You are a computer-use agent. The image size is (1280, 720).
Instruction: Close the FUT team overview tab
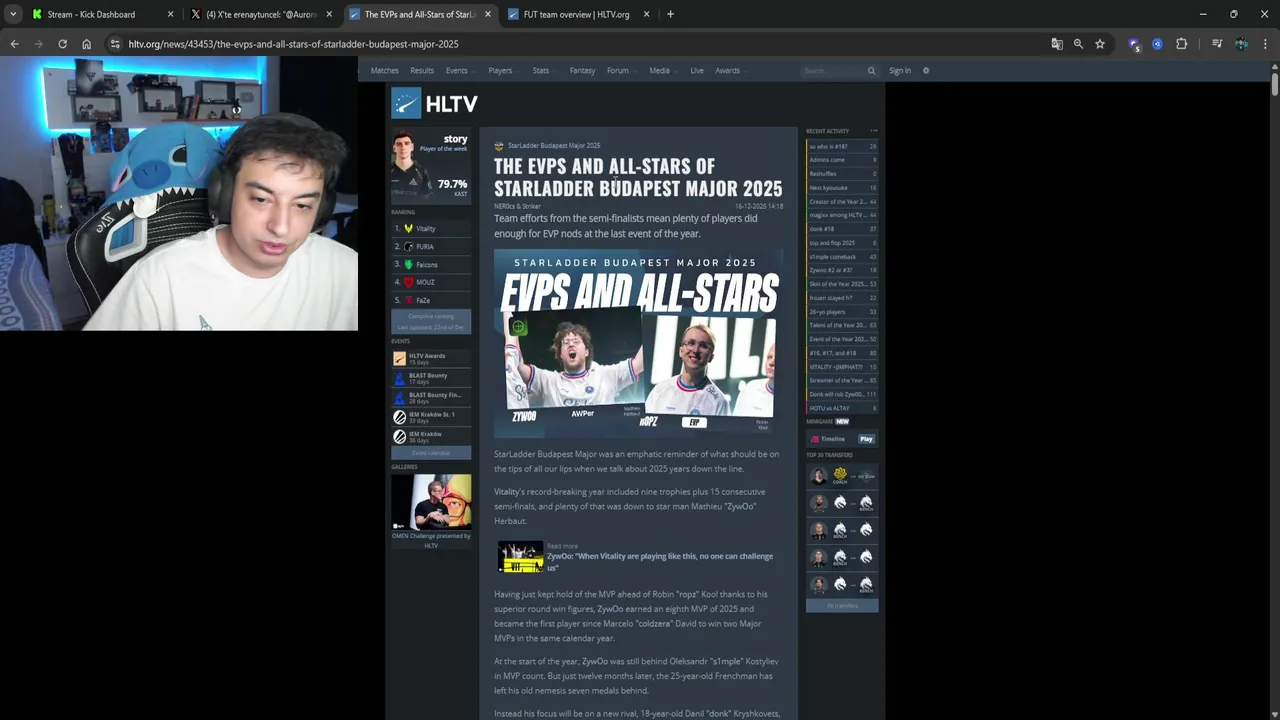646,14
